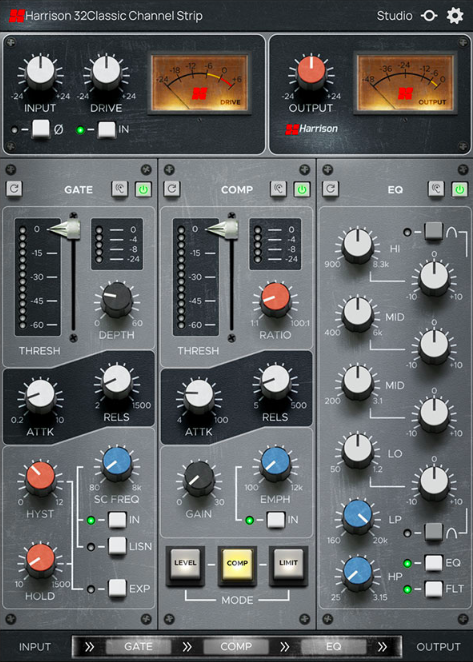Click the DRIVE VU meter

click(199, 82)
